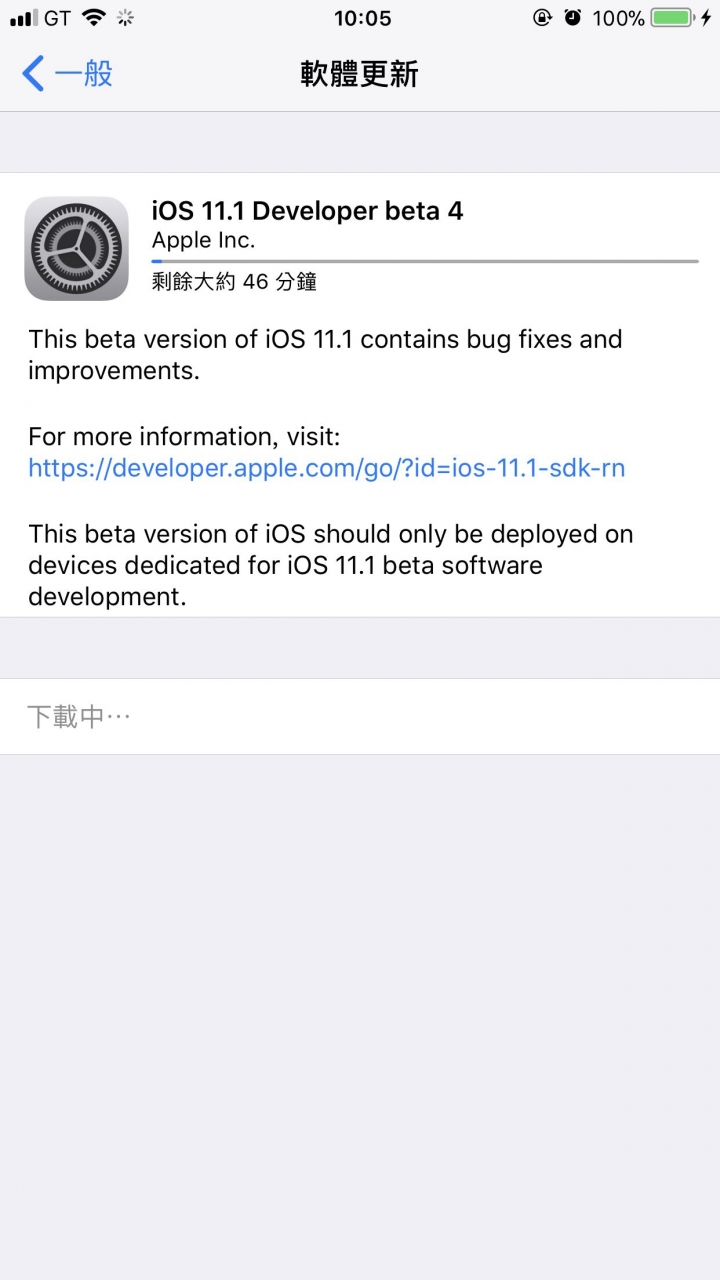The width and height of the screenshot is (720, 1280).
Task: Tap the 剩餘大約 46 分鐘 remaining time label
Action: pos(234,282)
